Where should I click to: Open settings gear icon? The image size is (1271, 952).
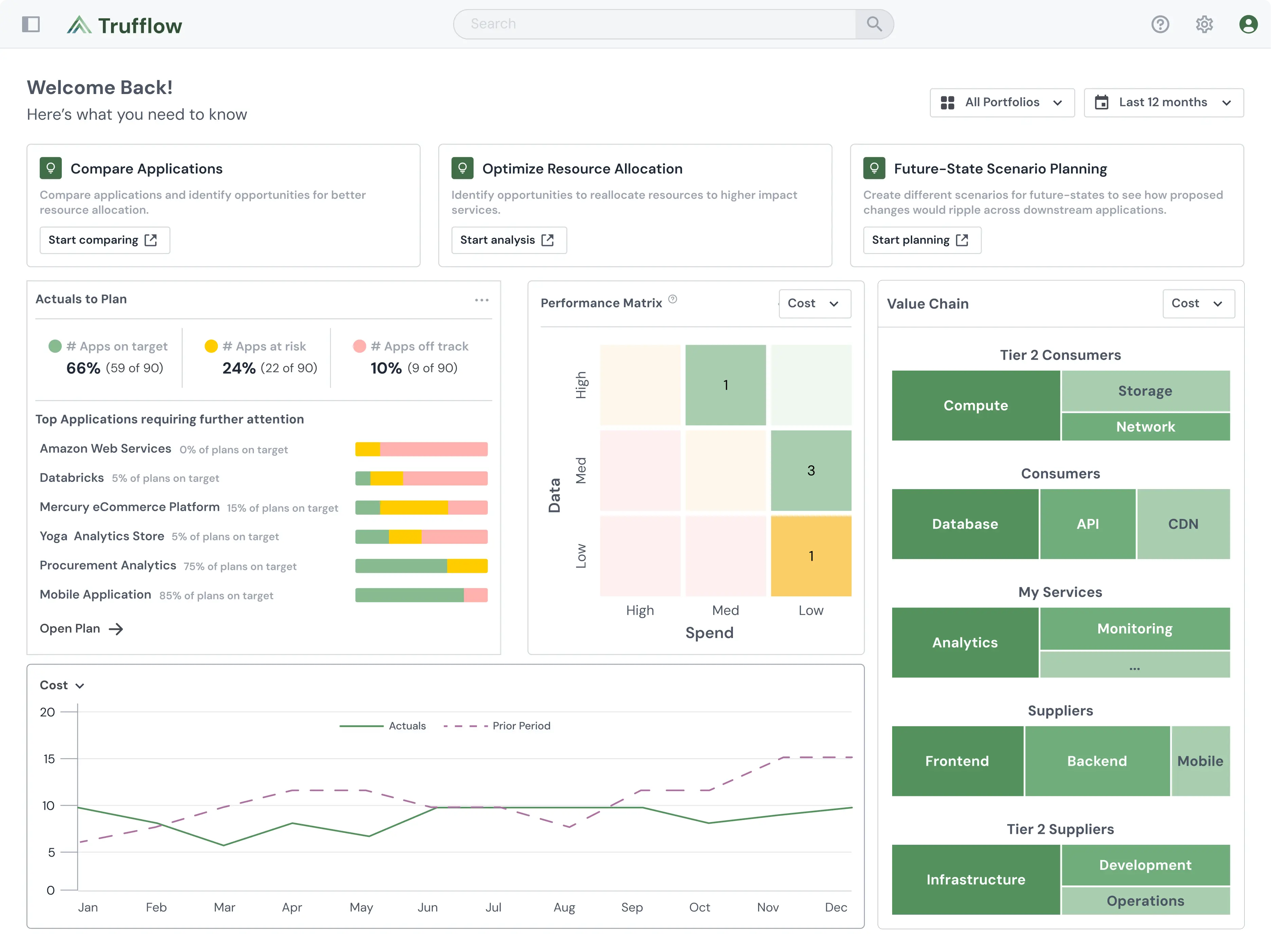pos(1204,24)
